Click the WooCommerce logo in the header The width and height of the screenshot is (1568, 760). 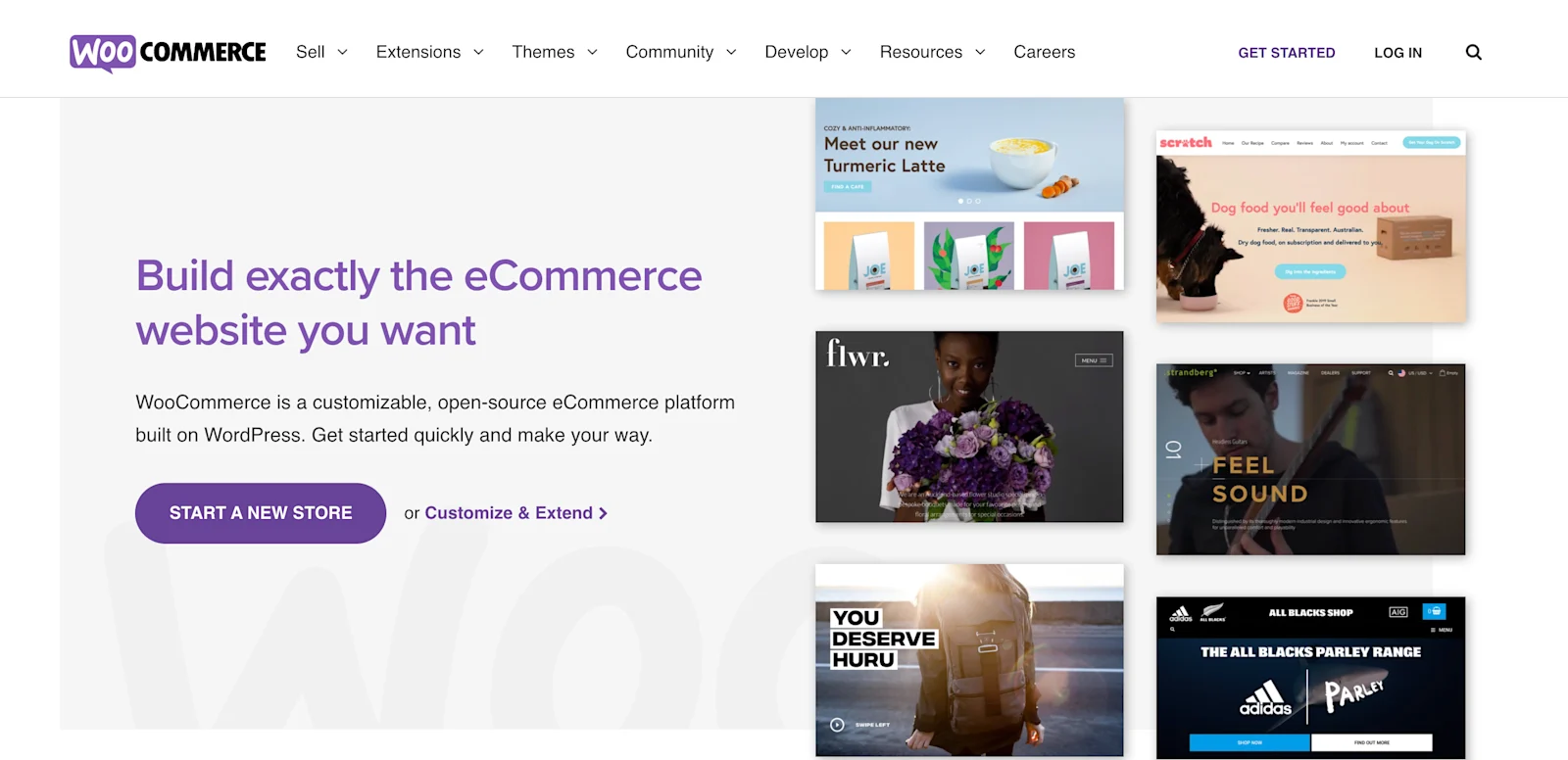tap(167, 51)
